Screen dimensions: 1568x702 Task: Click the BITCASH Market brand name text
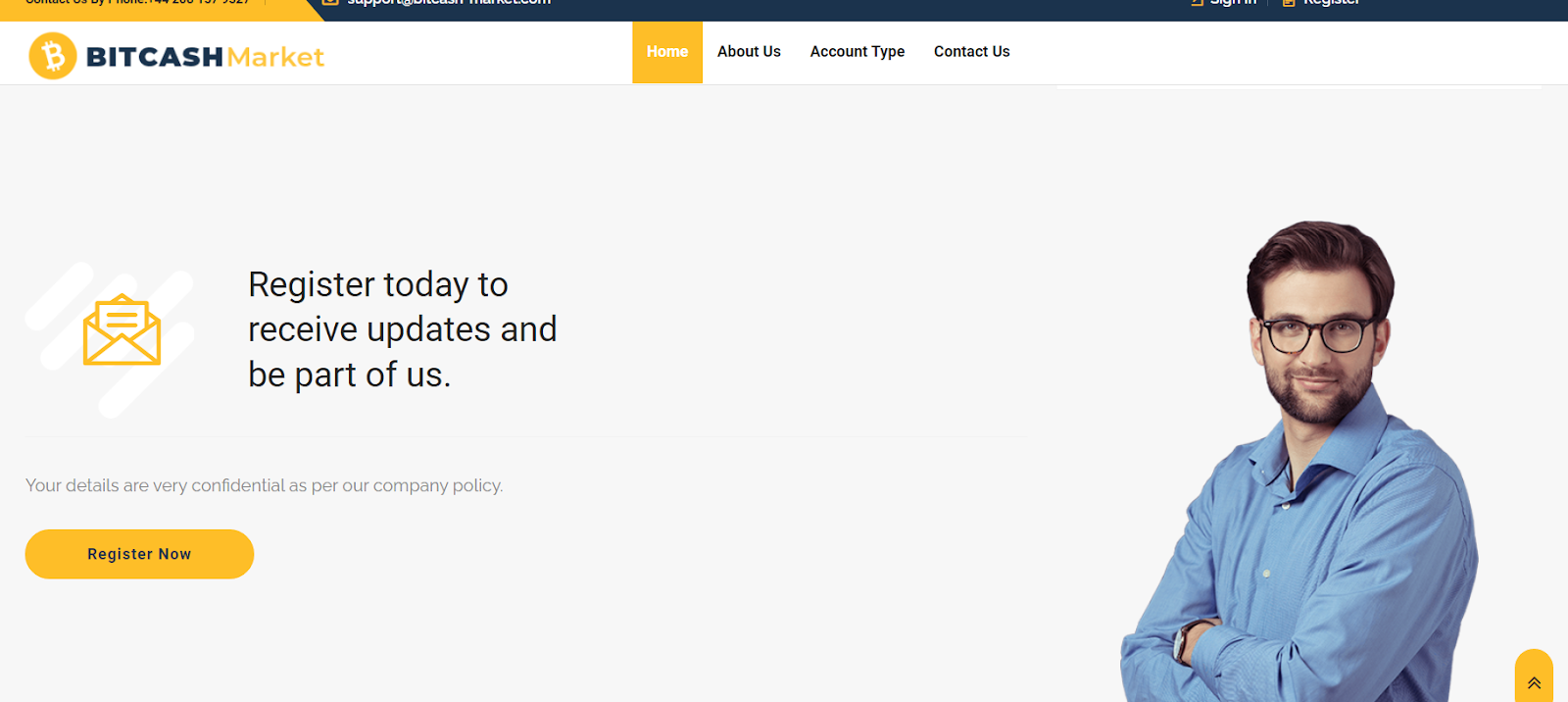click(x=205, y=57)
